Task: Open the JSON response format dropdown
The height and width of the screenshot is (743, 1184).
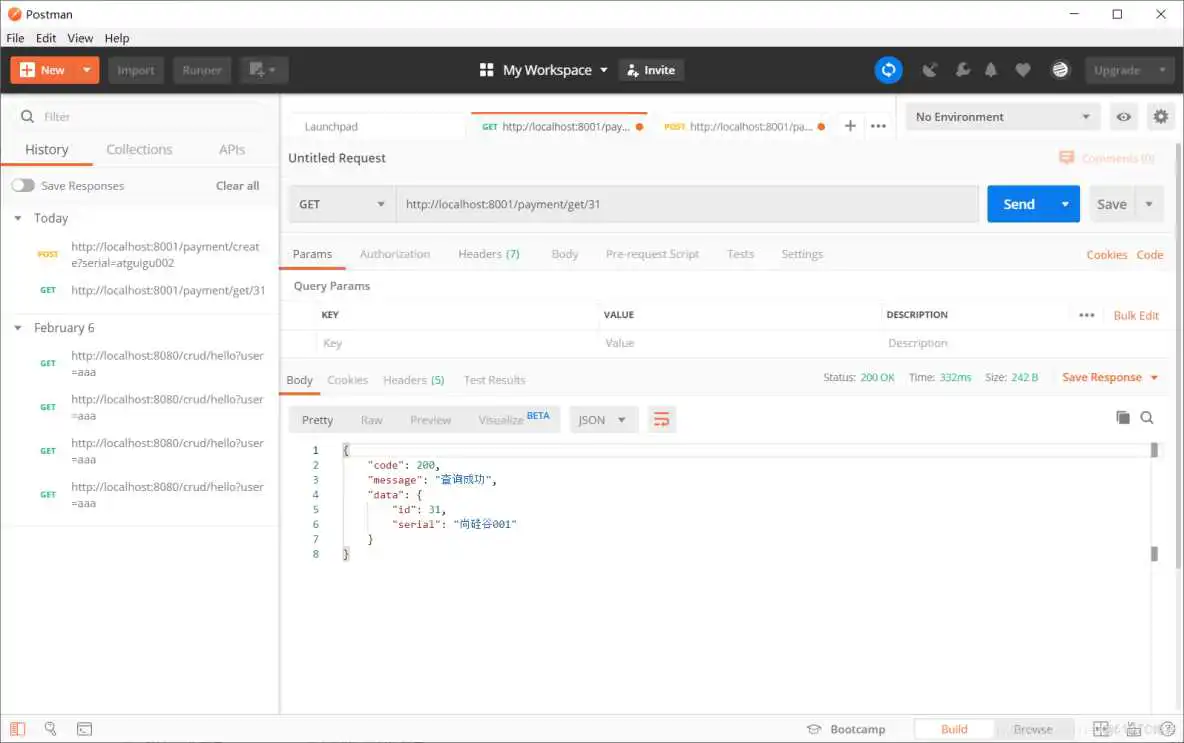Action: 603,420
